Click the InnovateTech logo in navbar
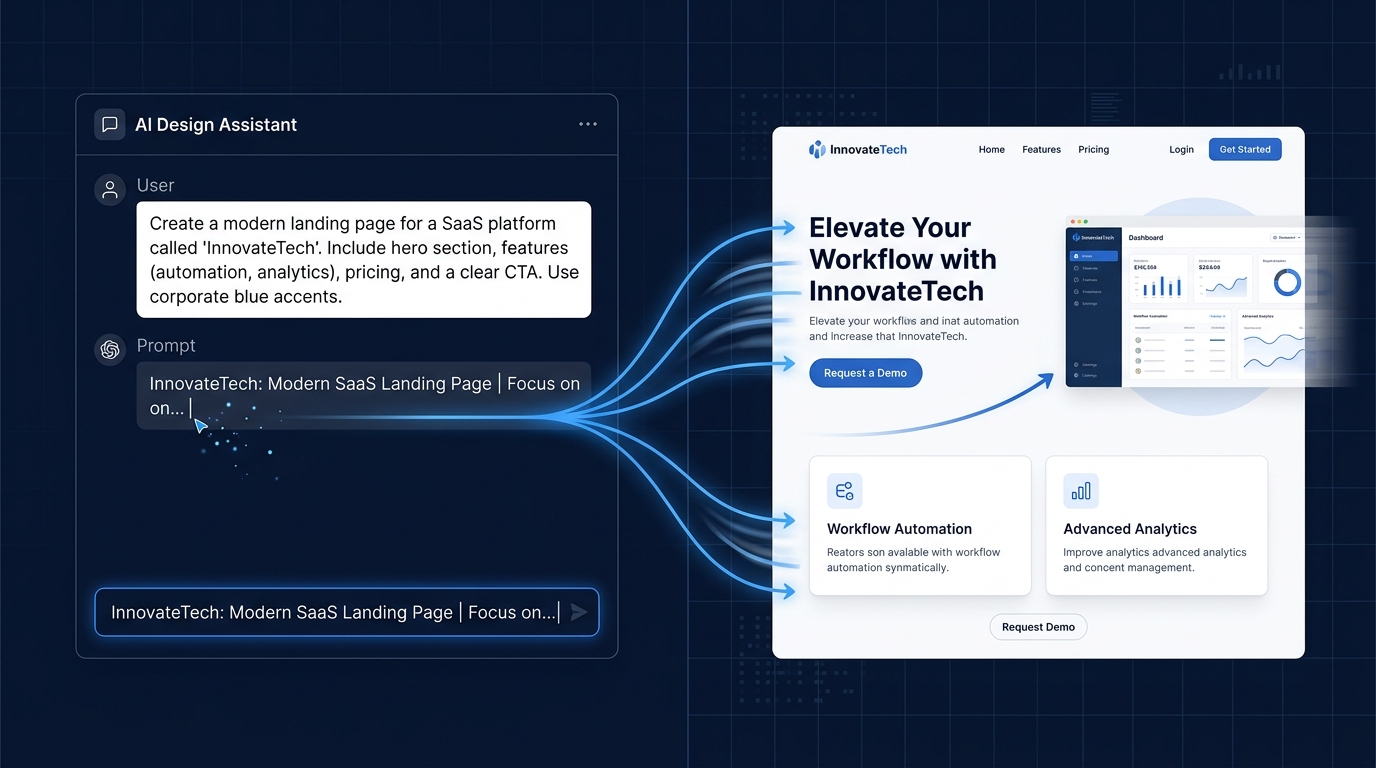1376x768 pixels. pyautogui.click(x=857, y=149)
